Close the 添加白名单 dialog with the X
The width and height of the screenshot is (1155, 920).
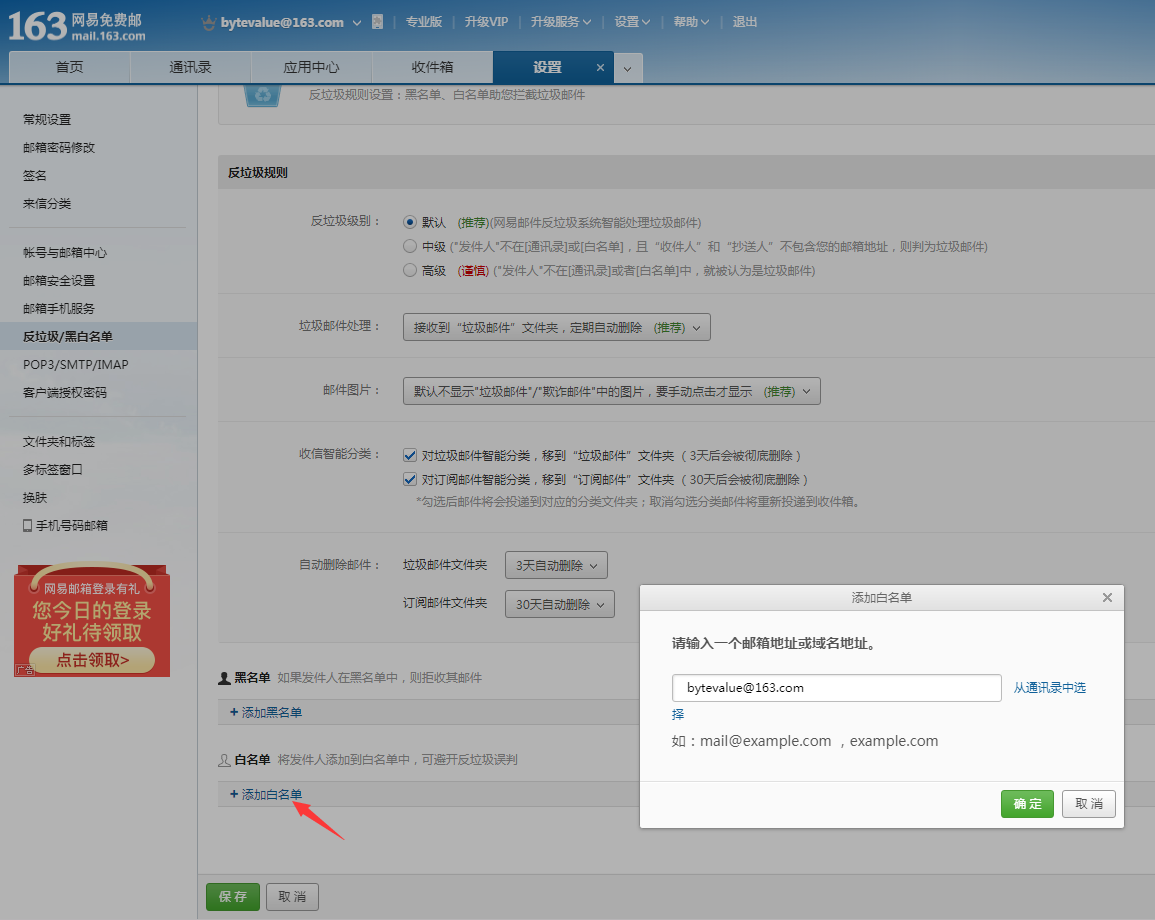[1107, 597]
